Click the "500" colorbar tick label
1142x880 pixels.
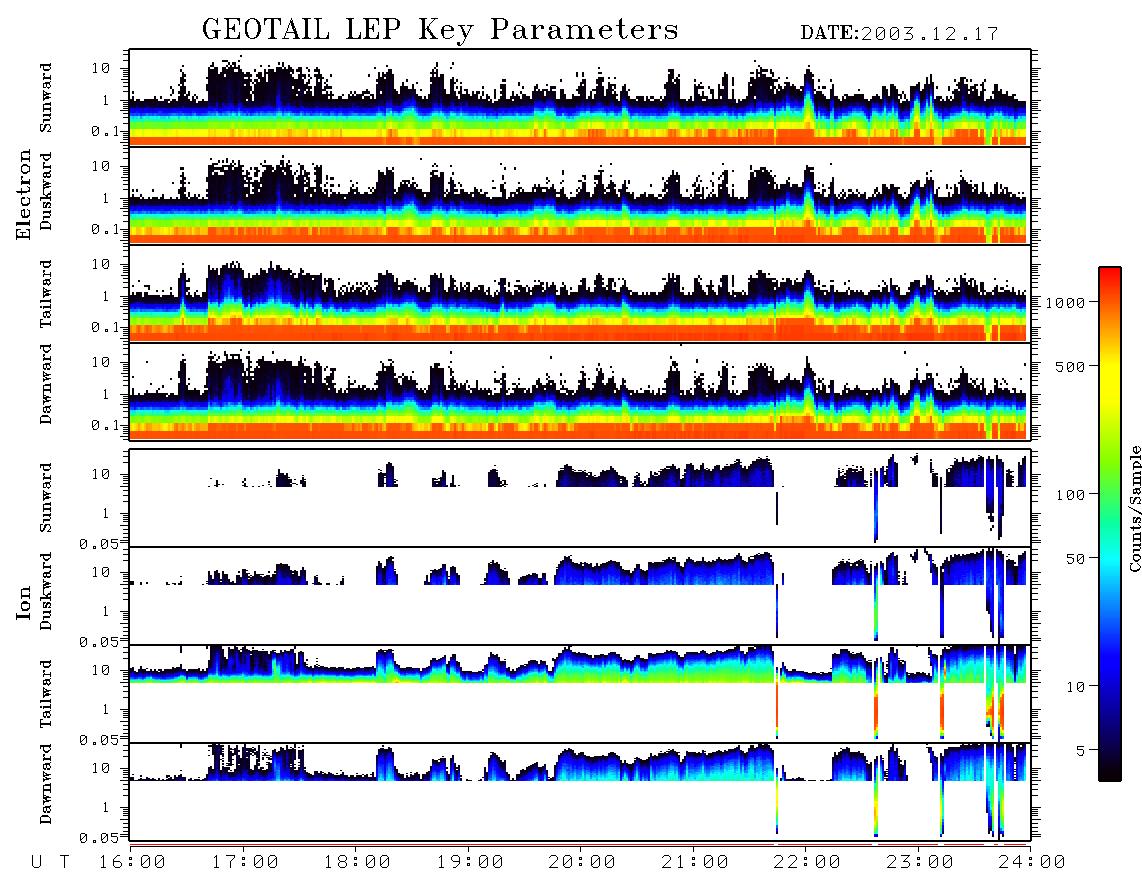[x=1070, y=366]
